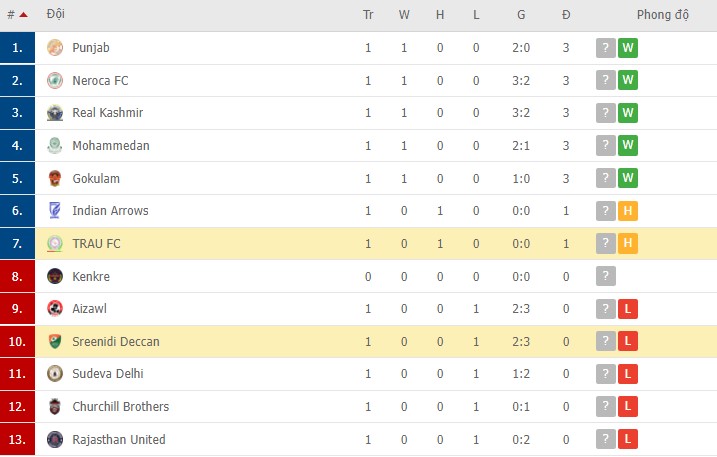Sort standings by the G goals header
Image resolution: width=717 pixels, height=457 pixels.
[x=520, y=15]
